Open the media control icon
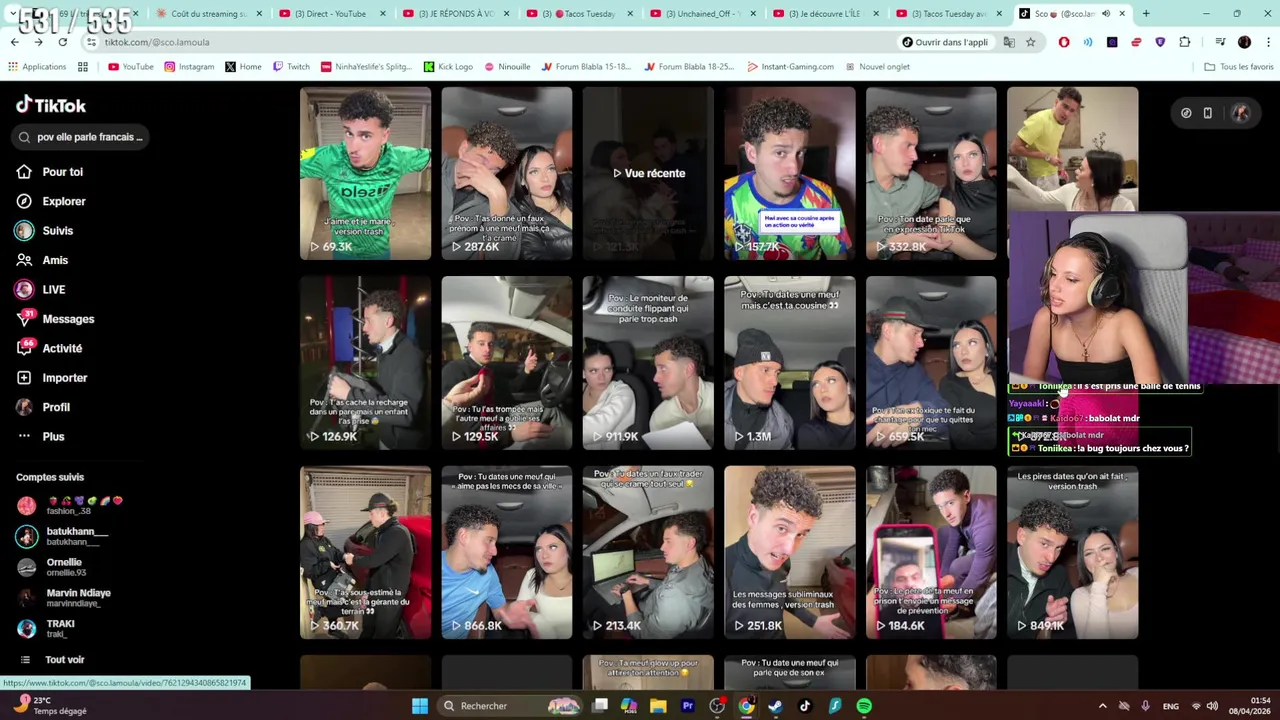This screenshot has width=1280, height=720. point(1220,42)
